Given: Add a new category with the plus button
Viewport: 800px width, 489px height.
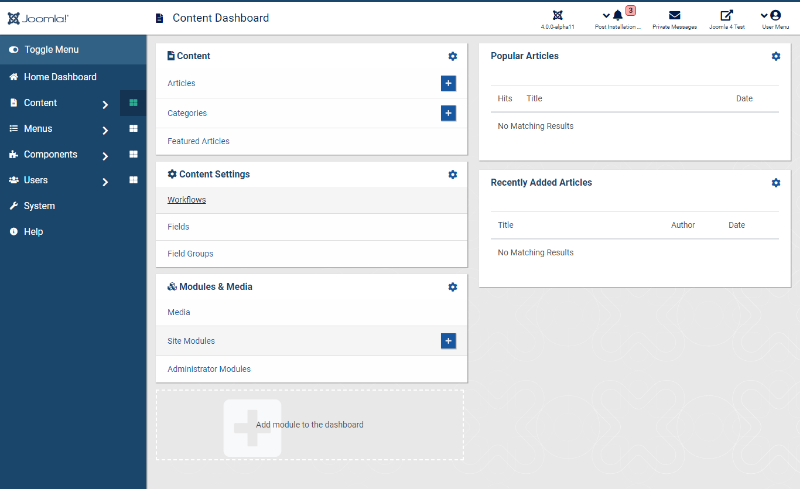Looking at the screenshot, I should [x=448, y=113].
